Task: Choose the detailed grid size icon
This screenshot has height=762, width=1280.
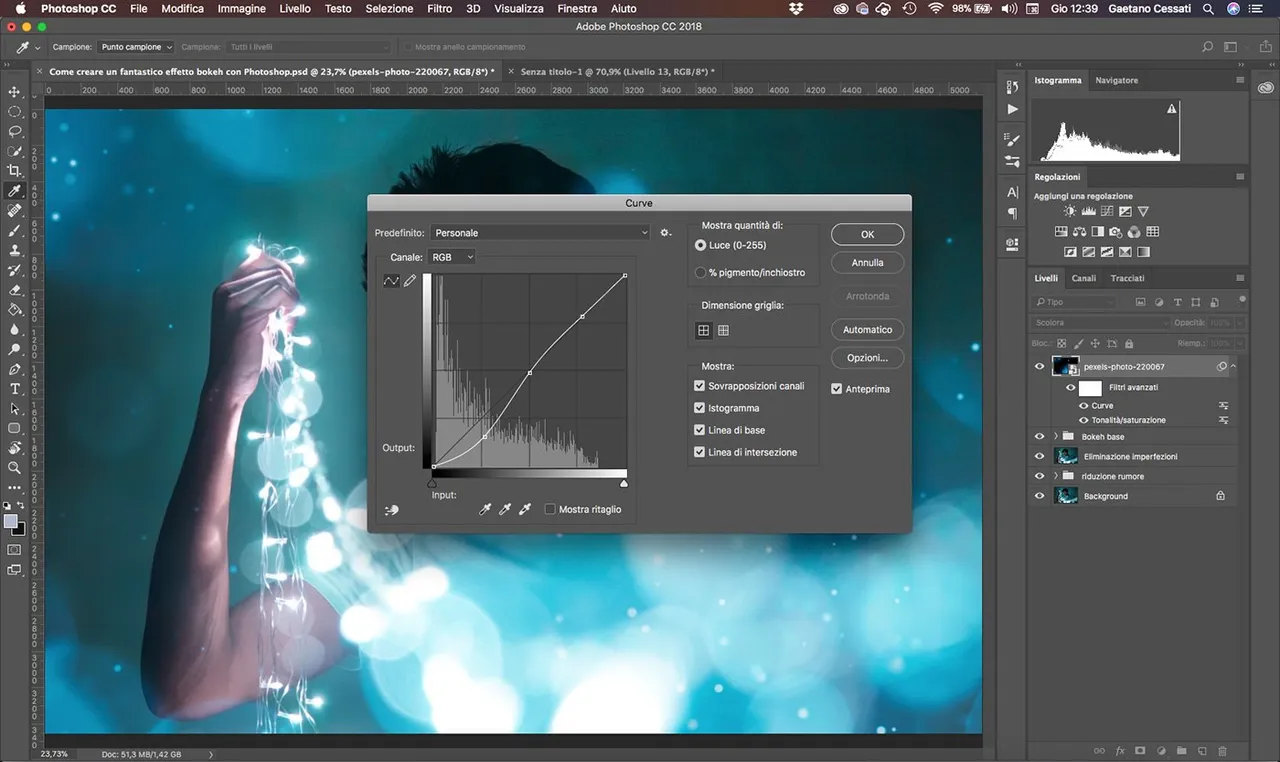Action: (723, 330)
